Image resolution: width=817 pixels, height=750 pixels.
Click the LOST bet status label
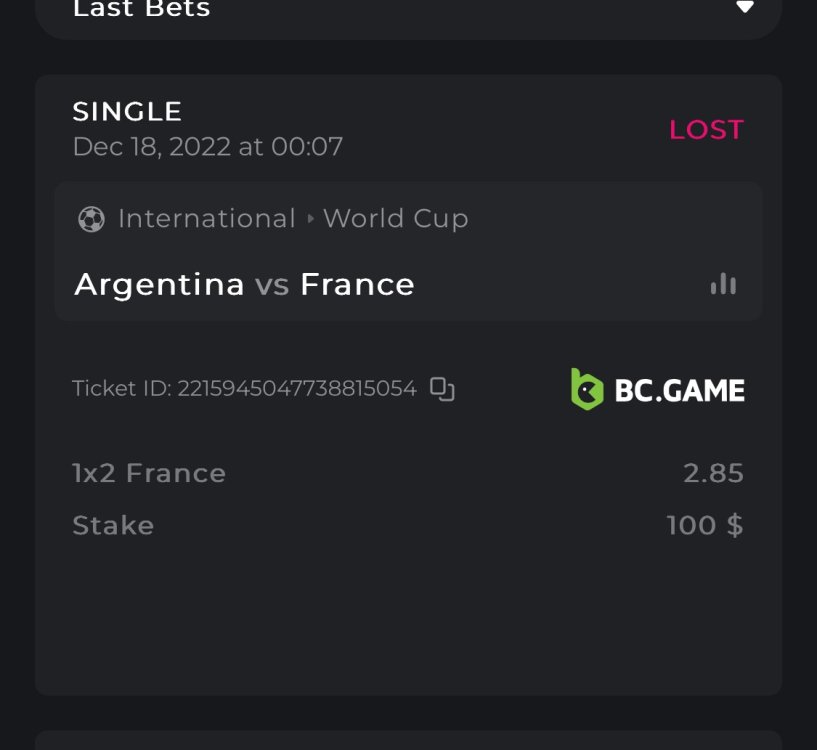(x=706, y=130)
